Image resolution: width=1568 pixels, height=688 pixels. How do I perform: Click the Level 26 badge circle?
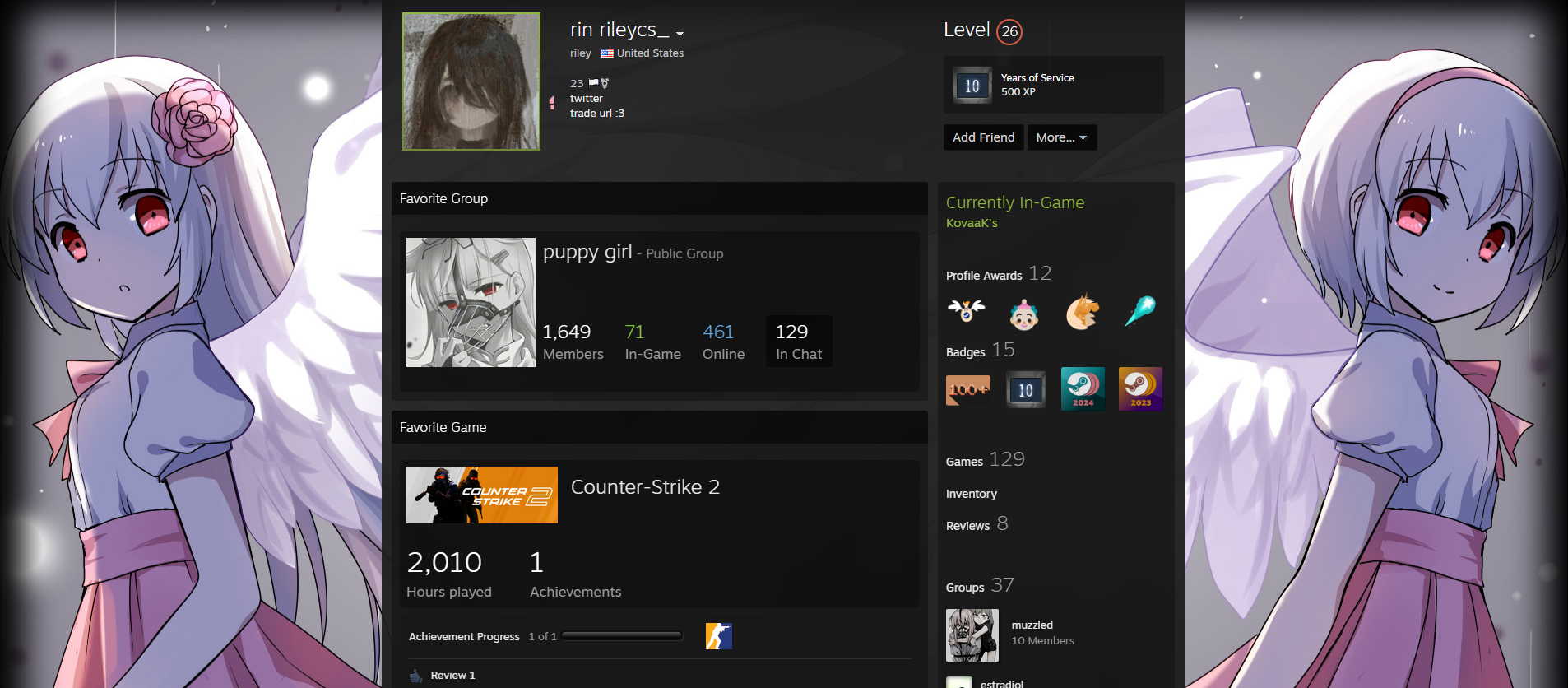1009,31
